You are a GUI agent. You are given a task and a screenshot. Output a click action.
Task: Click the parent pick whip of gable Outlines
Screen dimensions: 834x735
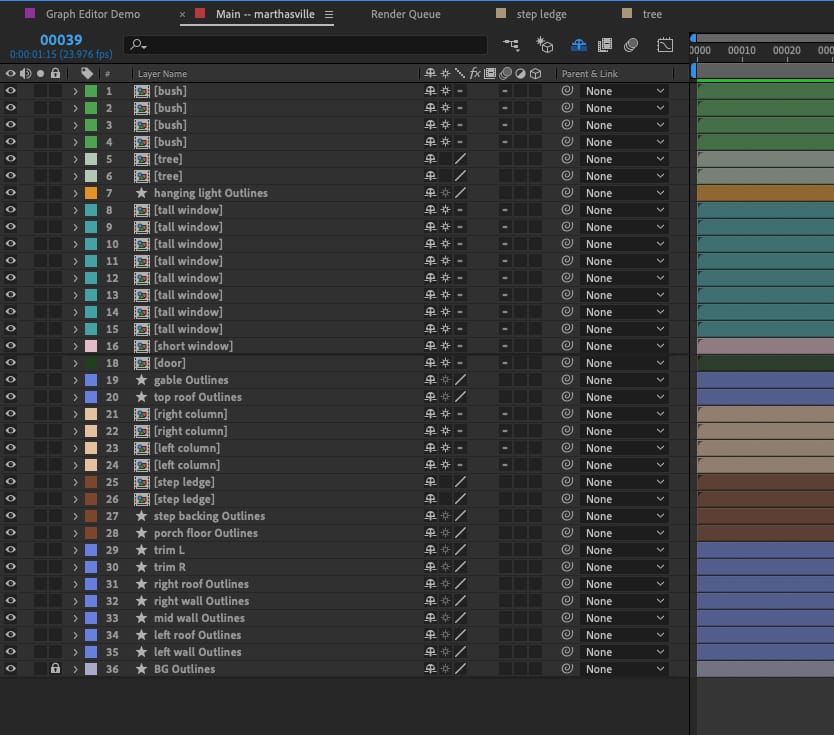tap(568, 380)
